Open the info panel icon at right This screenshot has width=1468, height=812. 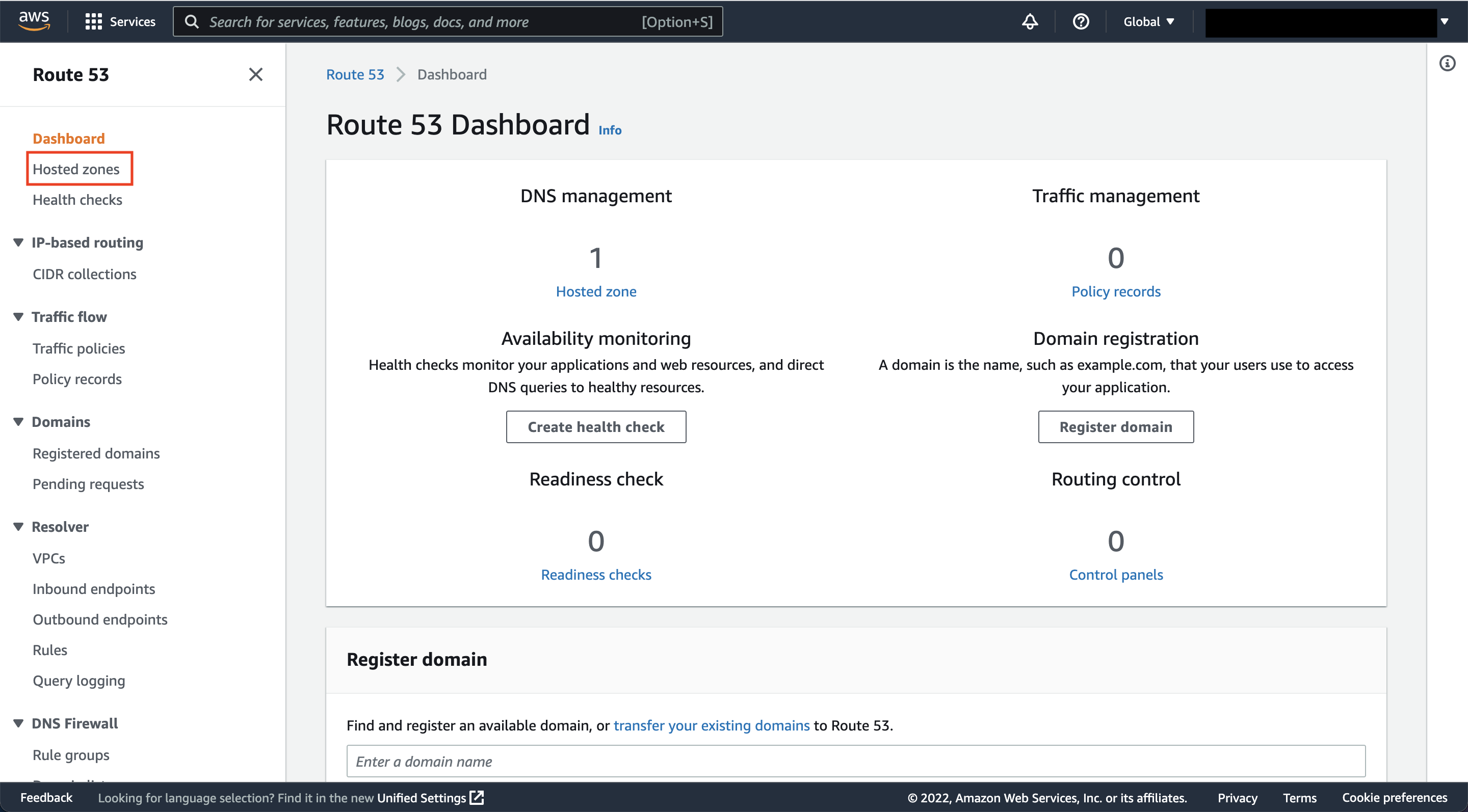[1447, 63]
